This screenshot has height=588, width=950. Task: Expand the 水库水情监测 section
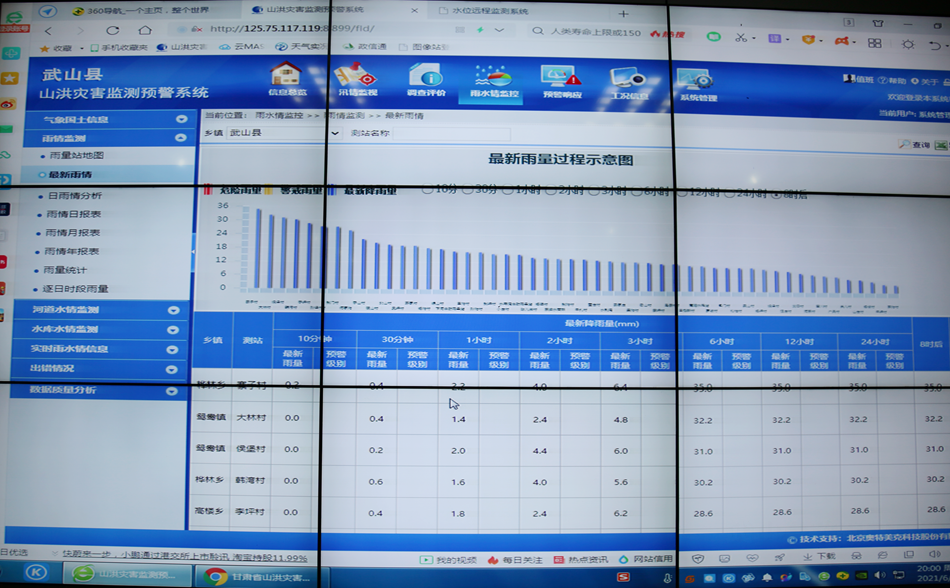click(x=173, y=330)
